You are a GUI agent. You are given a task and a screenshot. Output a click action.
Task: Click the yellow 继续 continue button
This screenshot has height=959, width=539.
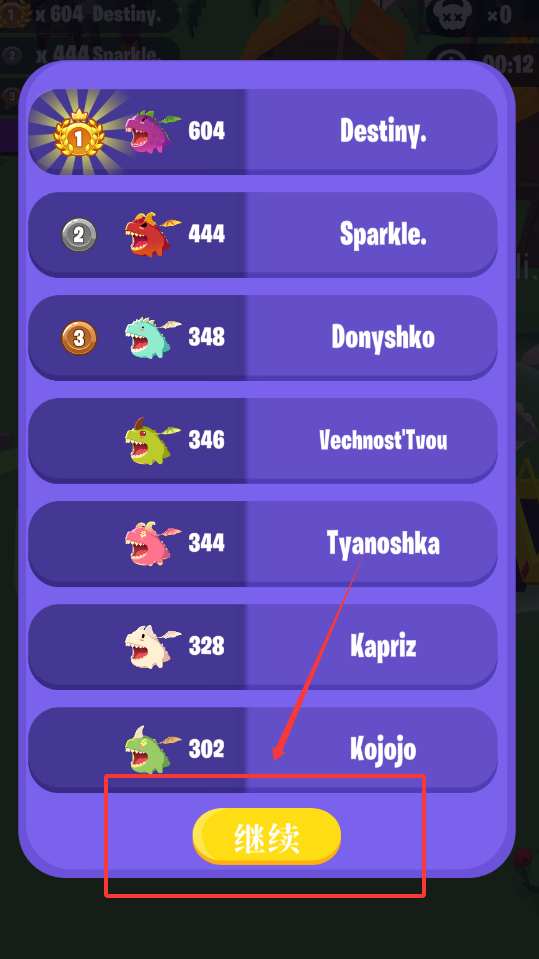coord(266,836)
